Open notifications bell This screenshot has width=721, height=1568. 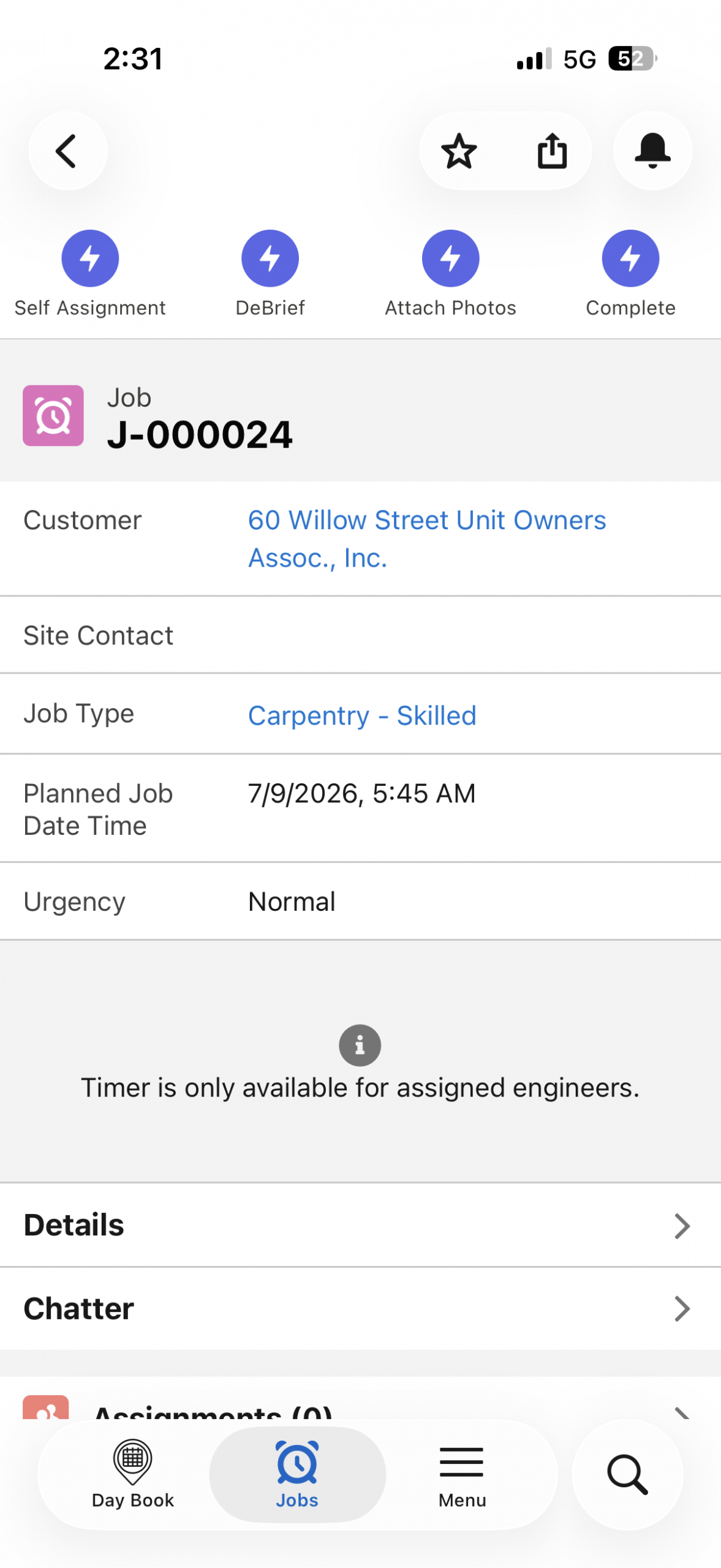tap(652, 151)
